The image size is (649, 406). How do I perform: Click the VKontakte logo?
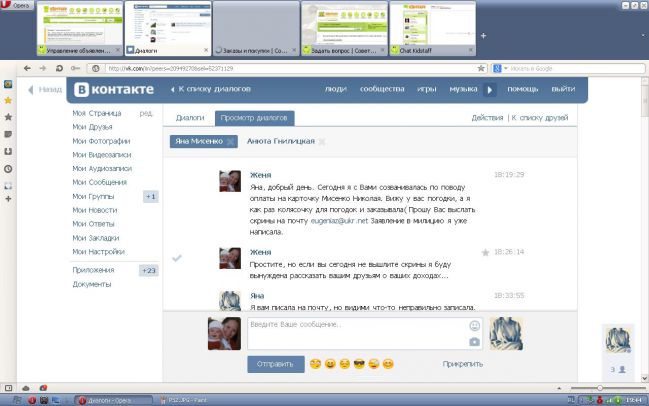click(111, 89)
